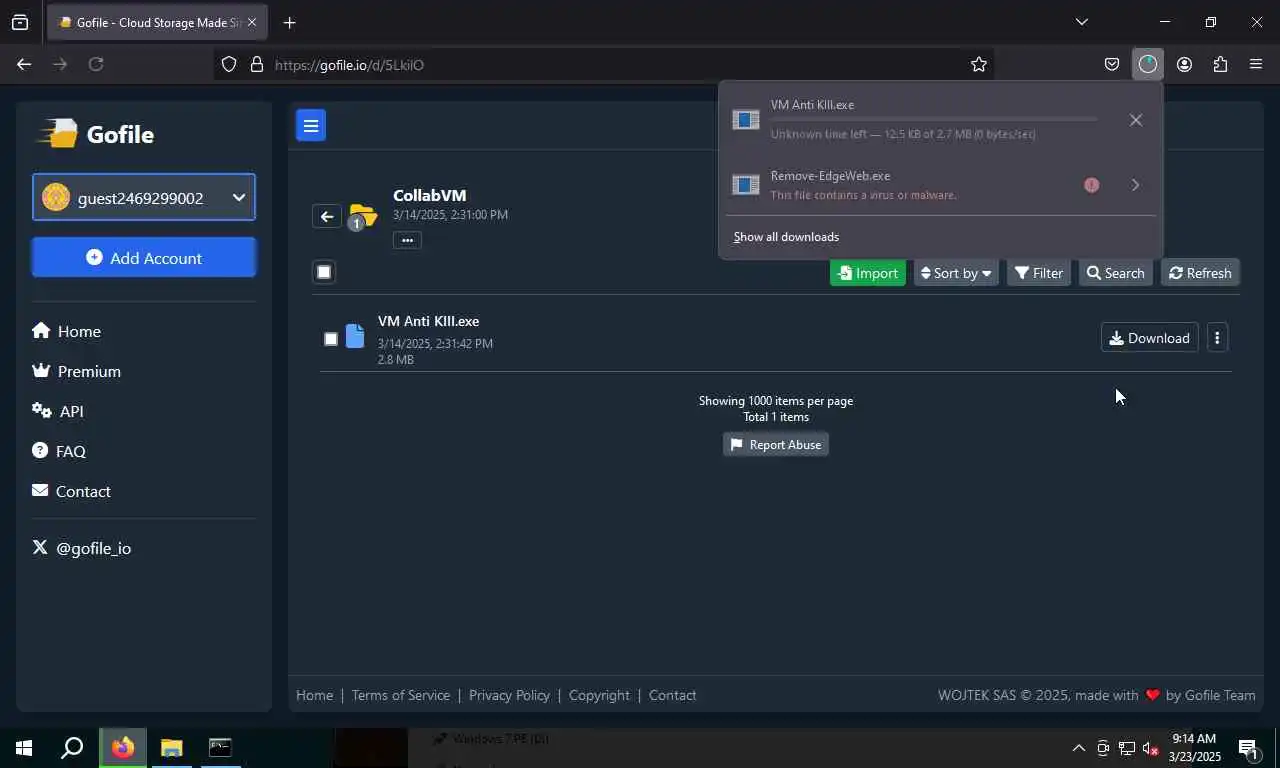Open the Firefox account icon
The image size is (1280, 768).
(1184, 64)
